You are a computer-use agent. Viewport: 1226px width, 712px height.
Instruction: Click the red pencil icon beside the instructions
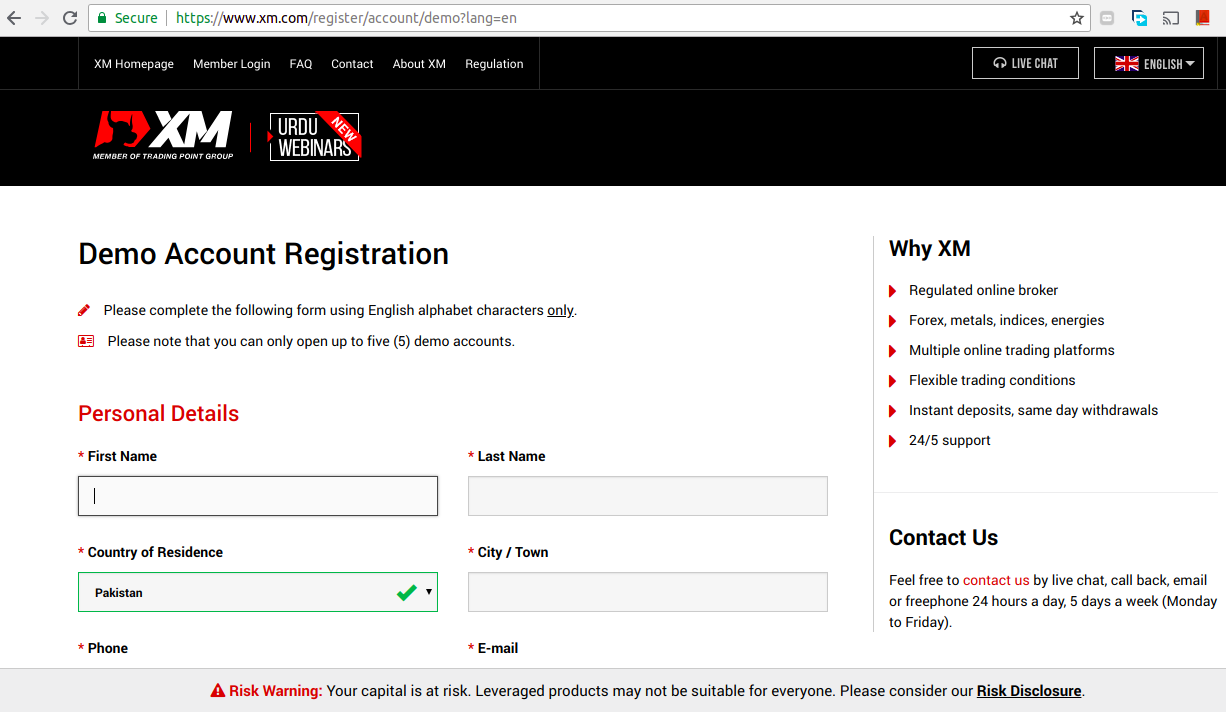[x=84, y=310]
